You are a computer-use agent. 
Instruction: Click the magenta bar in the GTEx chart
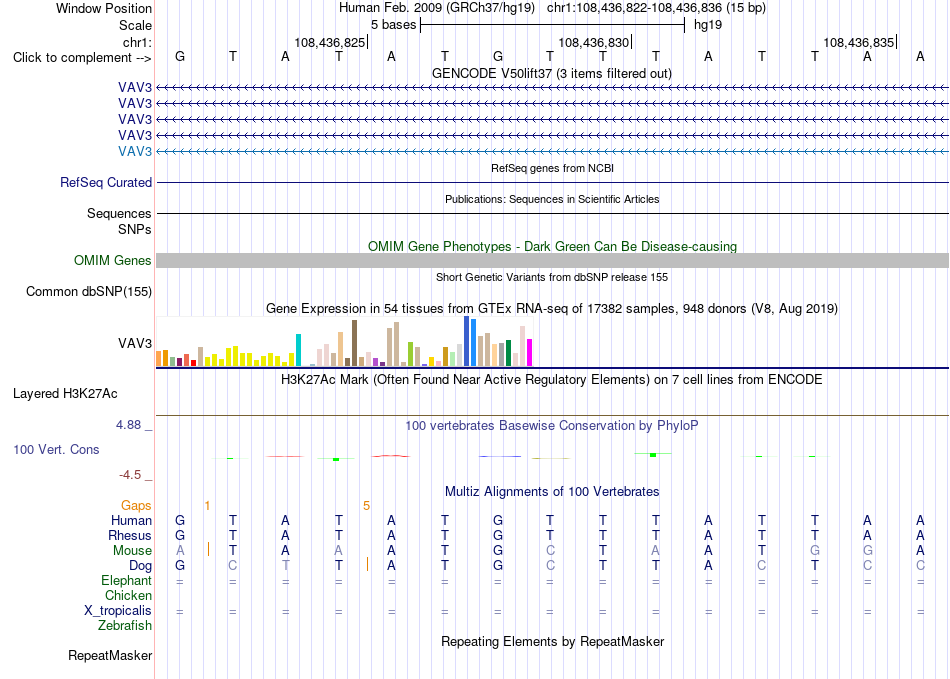(530, 353)
